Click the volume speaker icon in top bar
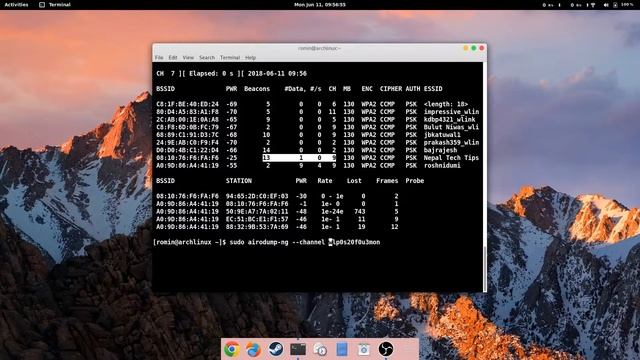Screen dimensions: 640x360 606,5
